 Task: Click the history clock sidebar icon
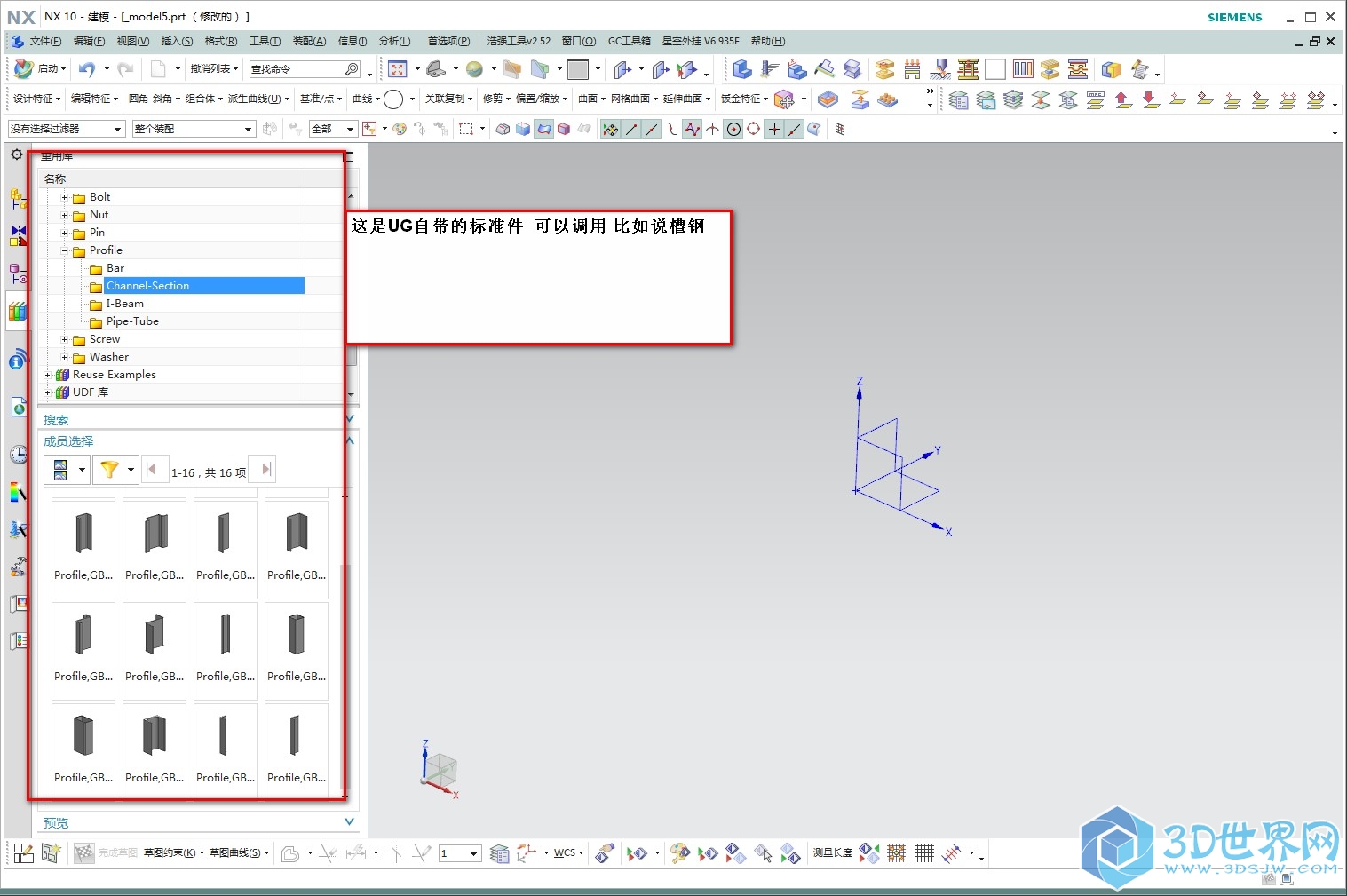pyautogui.click(x=18, y=455)
